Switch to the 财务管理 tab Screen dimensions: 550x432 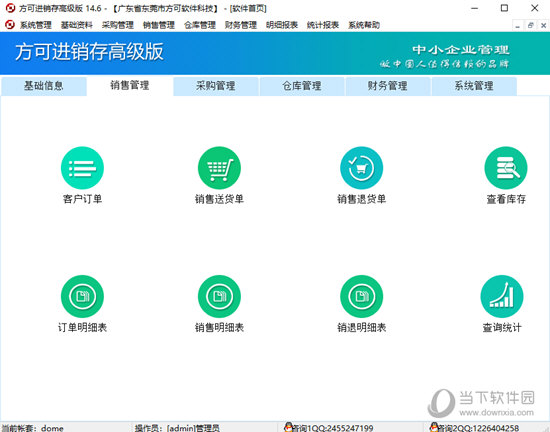click(388, 86)
